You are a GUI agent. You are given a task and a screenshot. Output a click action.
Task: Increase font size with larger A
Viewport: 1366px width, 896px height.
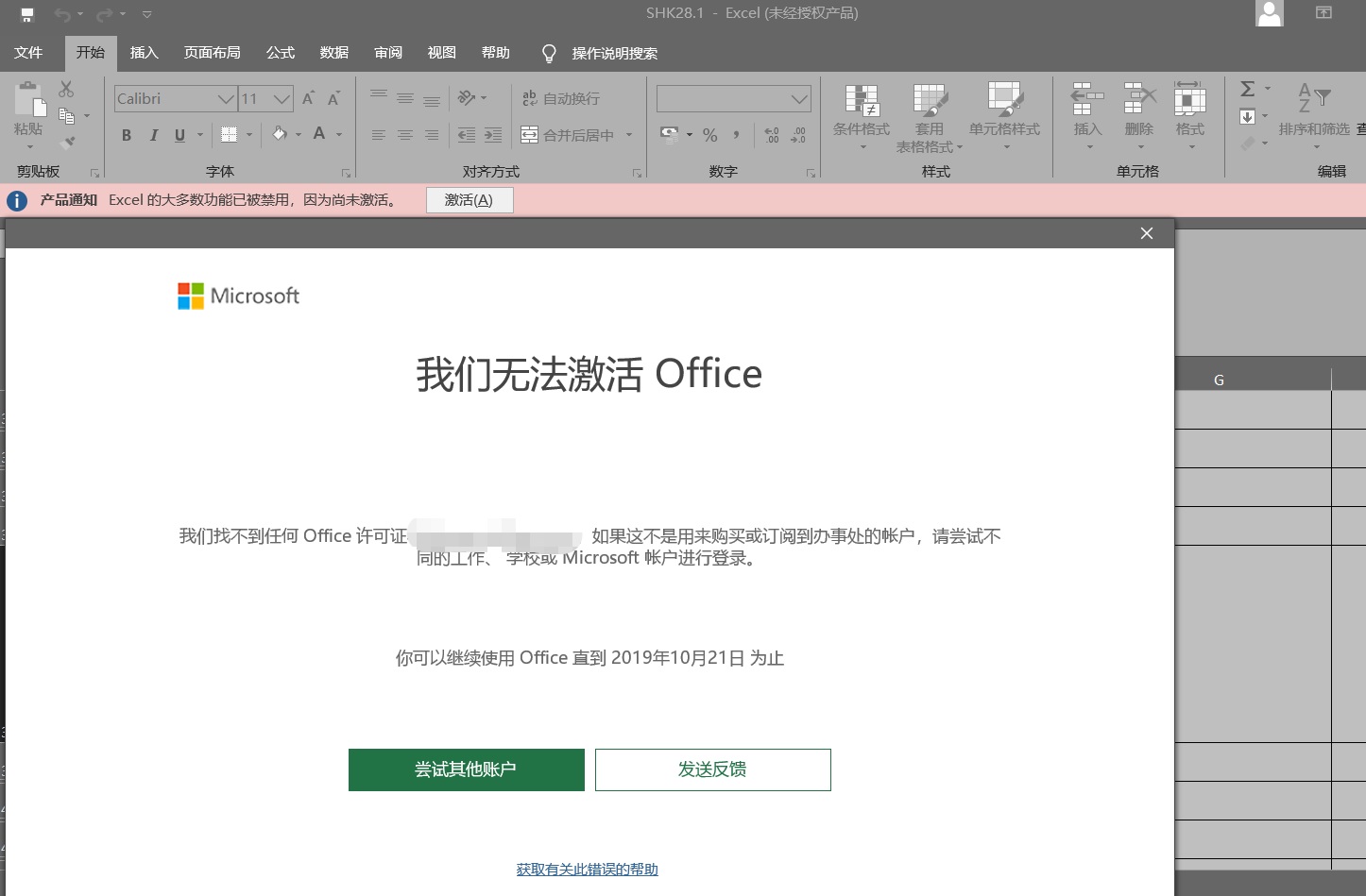click(x=308, y=98)
